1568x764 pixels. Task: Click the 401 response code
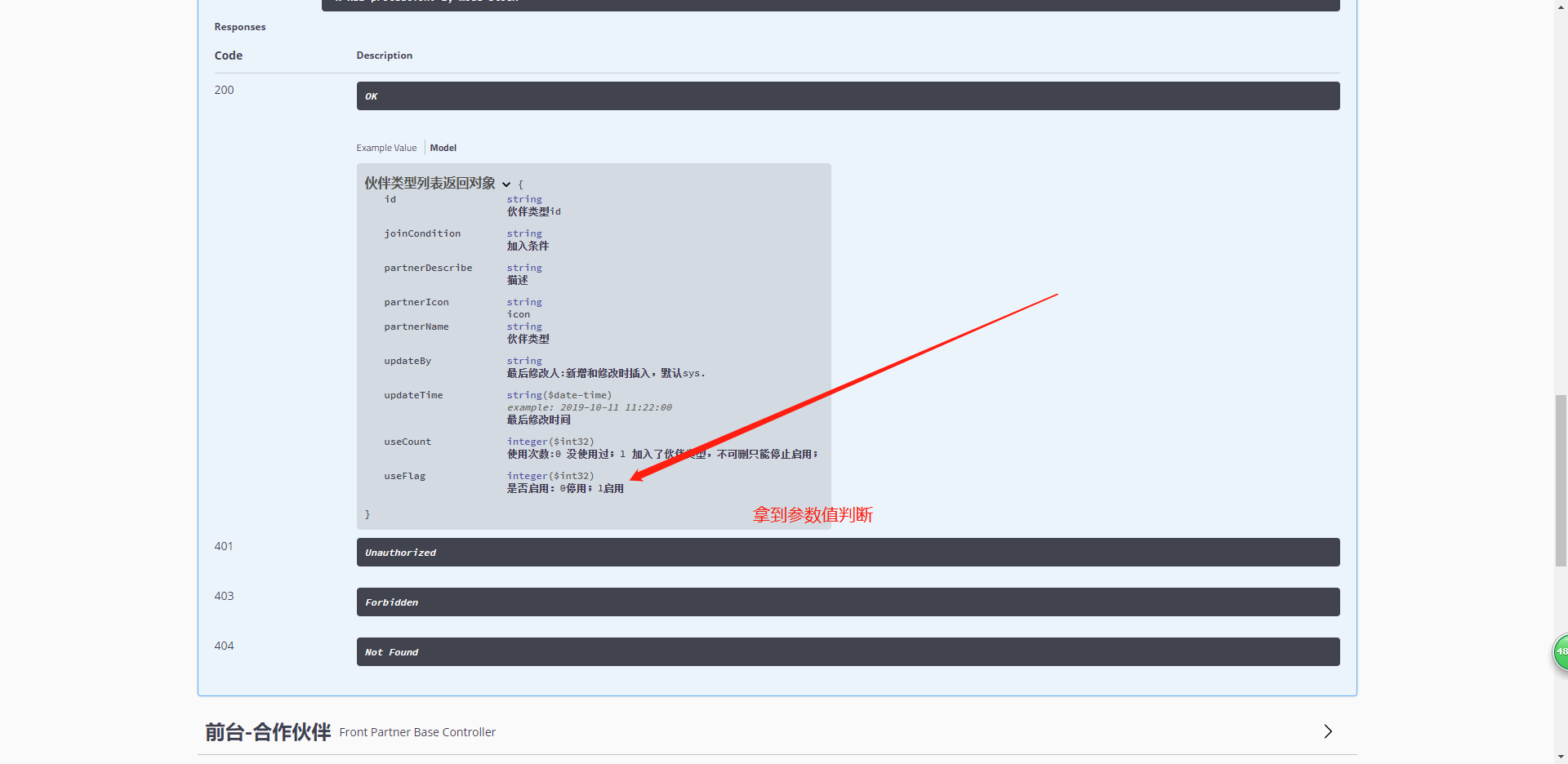[224, 546]
